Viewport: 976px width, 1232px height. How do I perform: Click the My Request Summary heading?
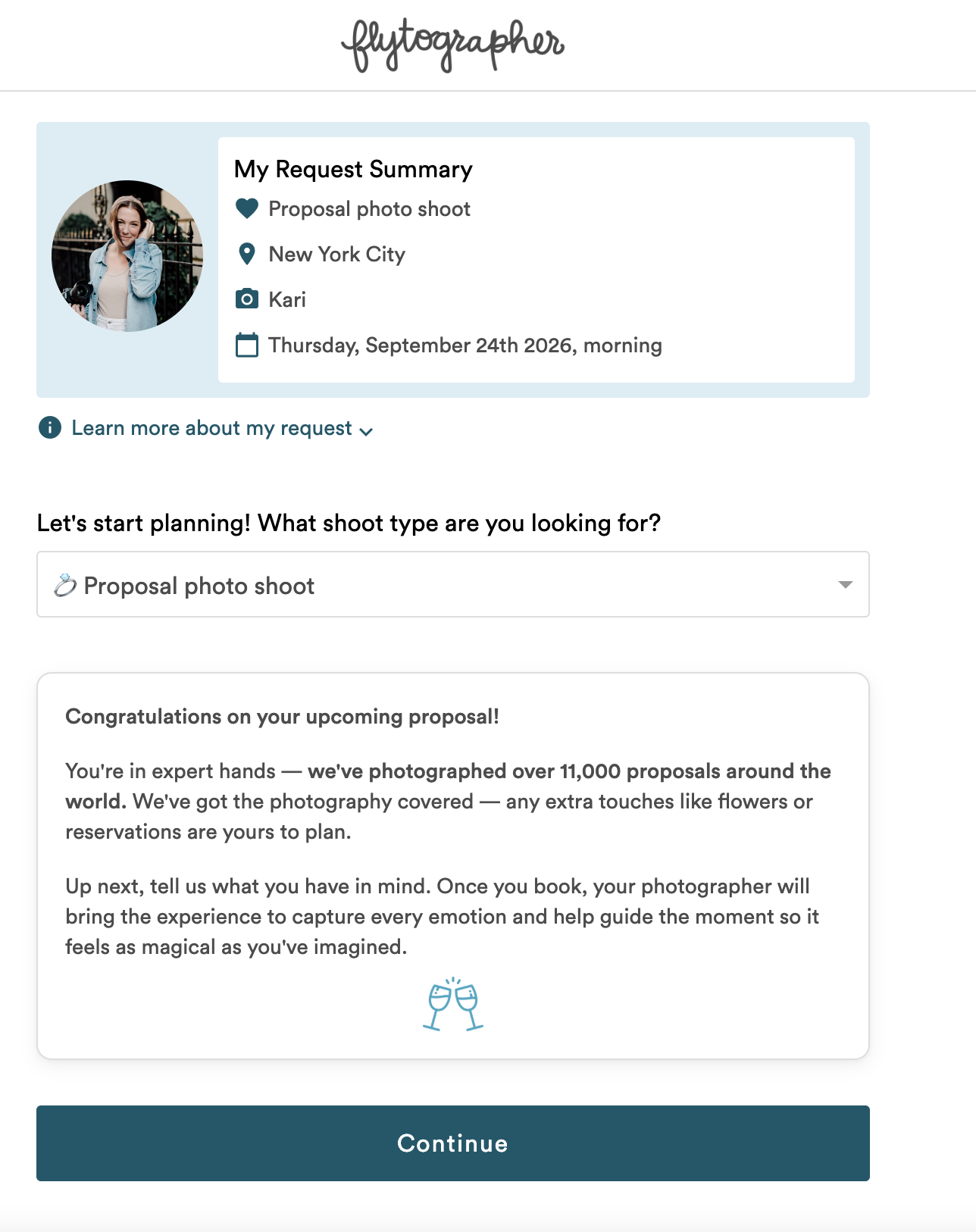click(353, 169)
